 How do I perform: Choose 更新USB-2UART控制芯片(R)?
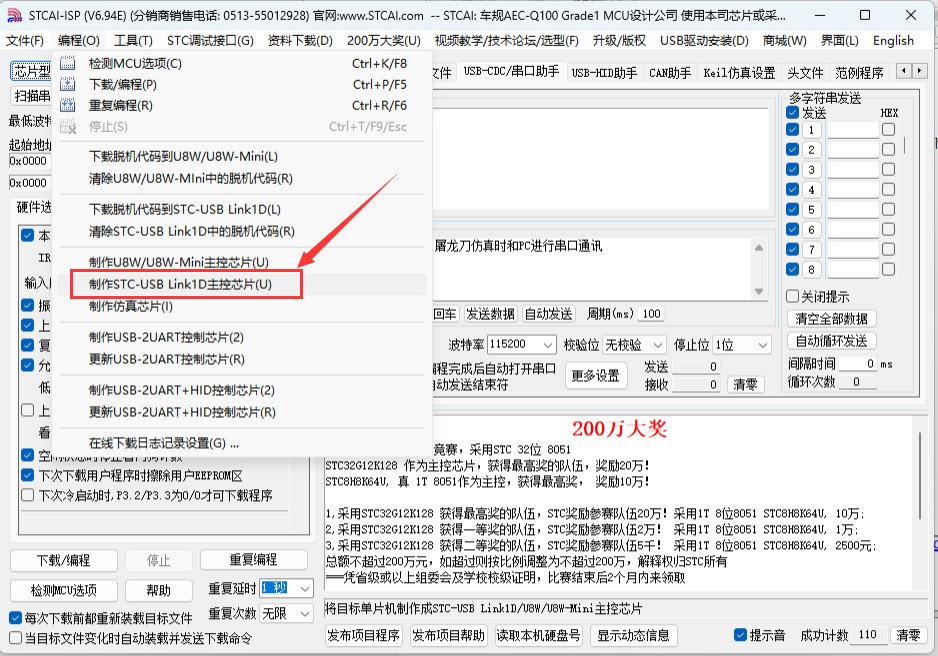(x=242, y=359)
